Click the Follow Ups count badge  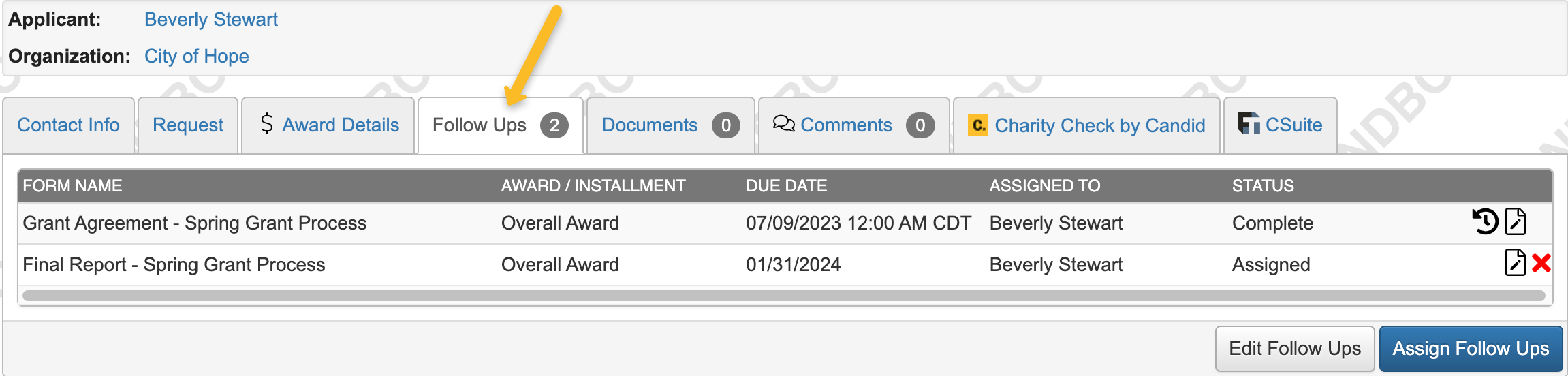(554, 125)
